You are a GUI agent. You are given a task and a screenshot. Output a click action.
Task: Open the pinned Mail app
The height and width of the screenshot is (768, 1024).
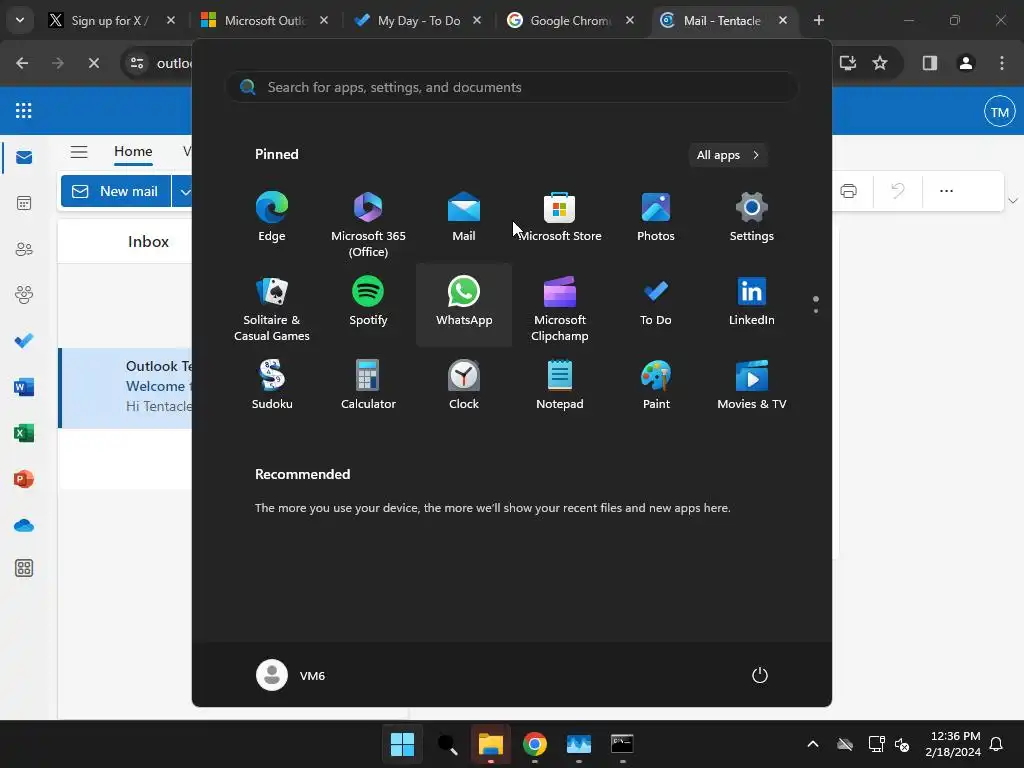(464, 218)
